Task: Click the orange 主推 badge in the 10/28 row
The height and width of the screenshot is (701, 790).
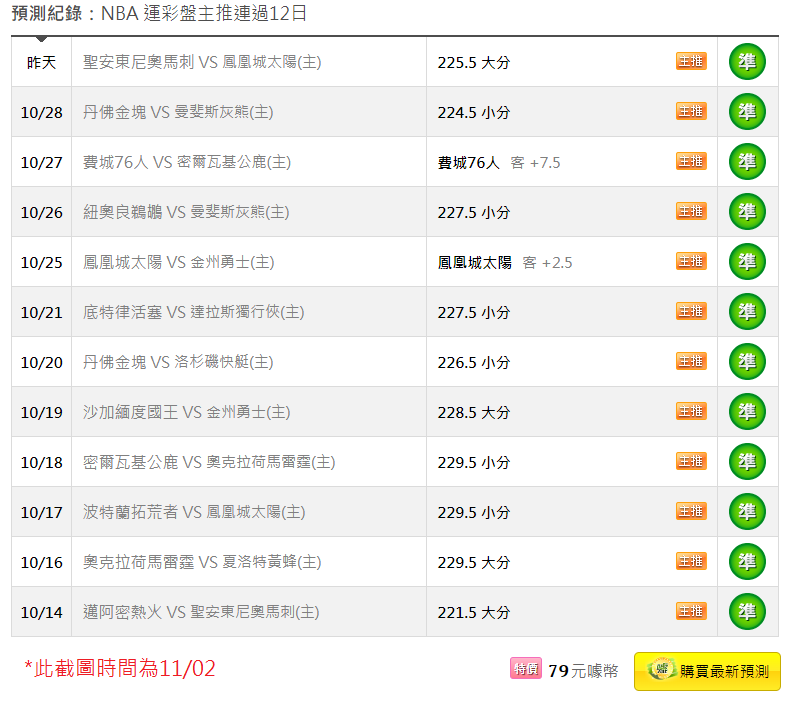Action: (691, 111)
